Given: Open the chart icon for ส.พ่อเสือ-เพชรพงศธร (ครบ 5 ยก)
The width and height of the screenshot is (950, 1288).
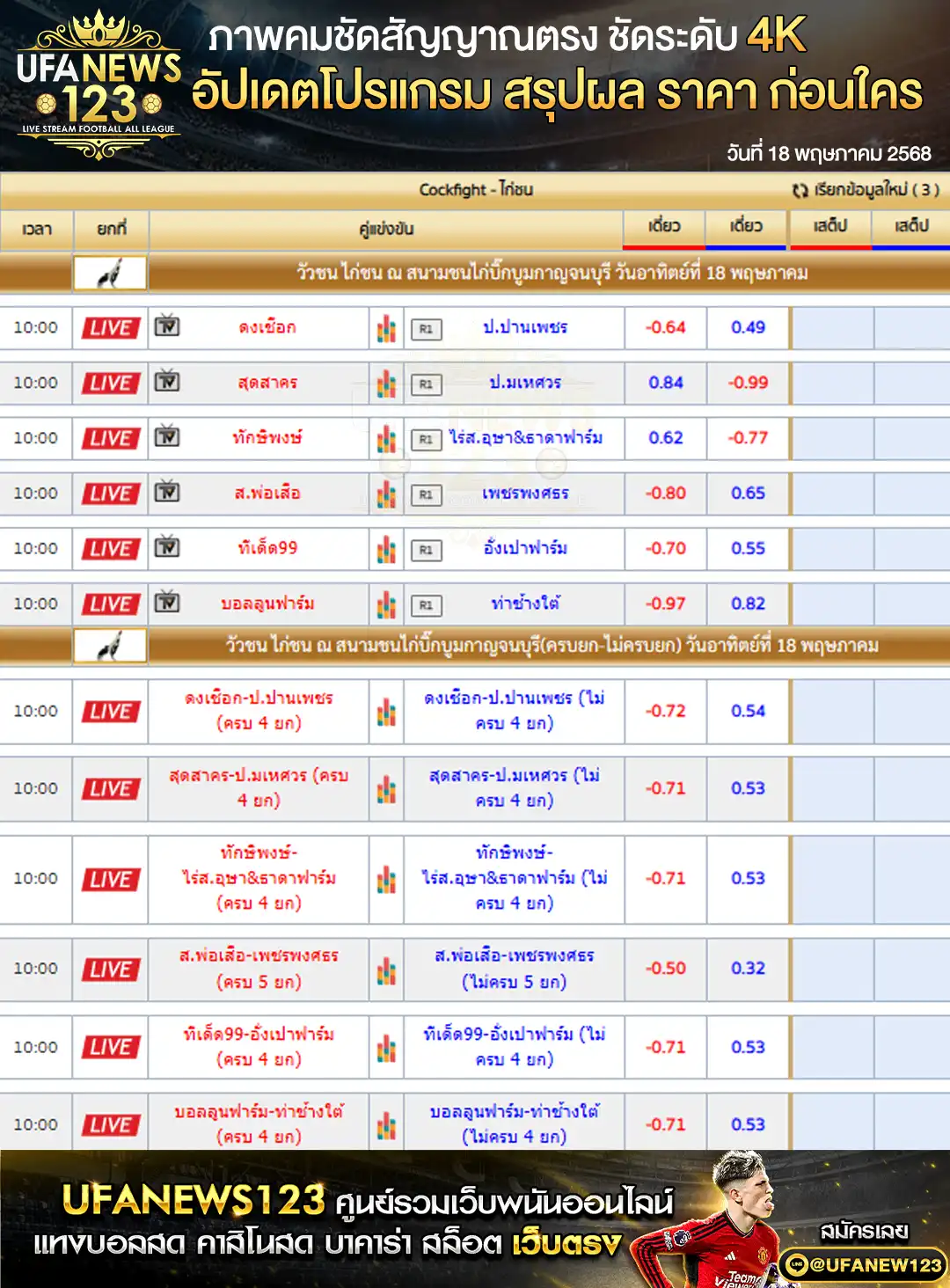Looking at the screenshot, I should [x=386, y=970].
